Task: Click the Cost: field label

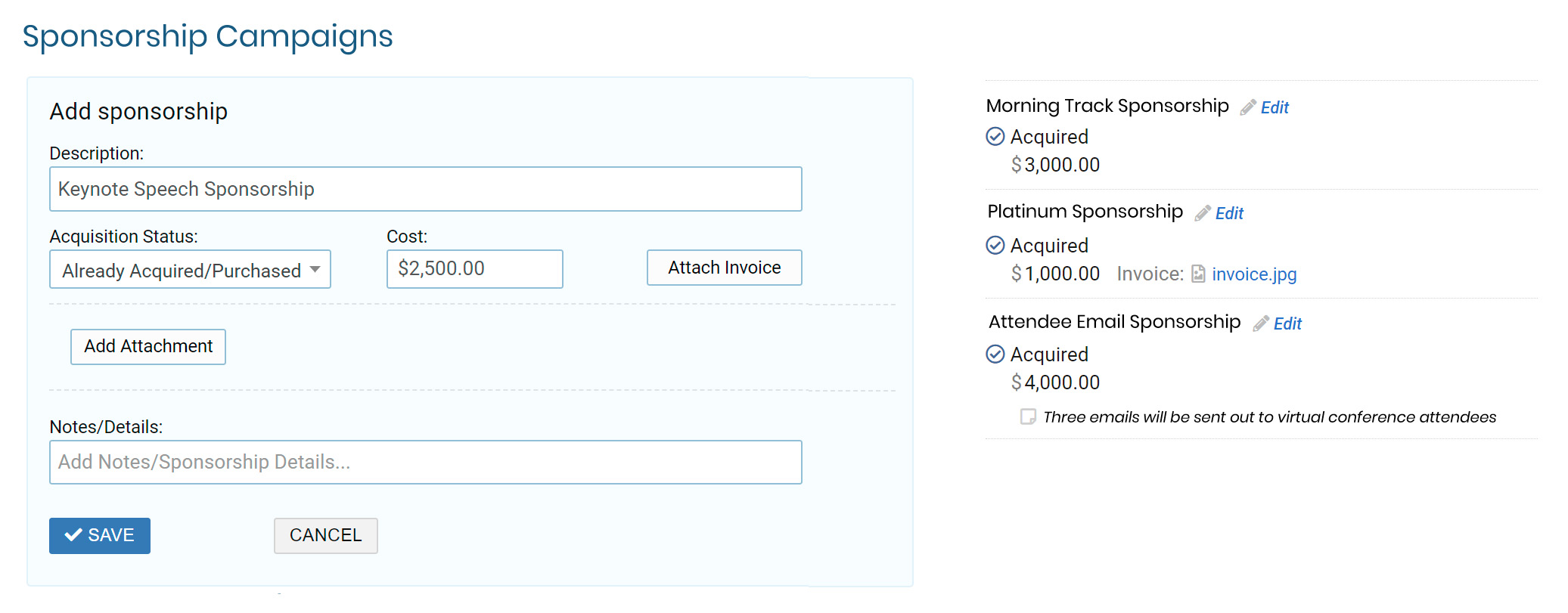Action: (407, 237)
